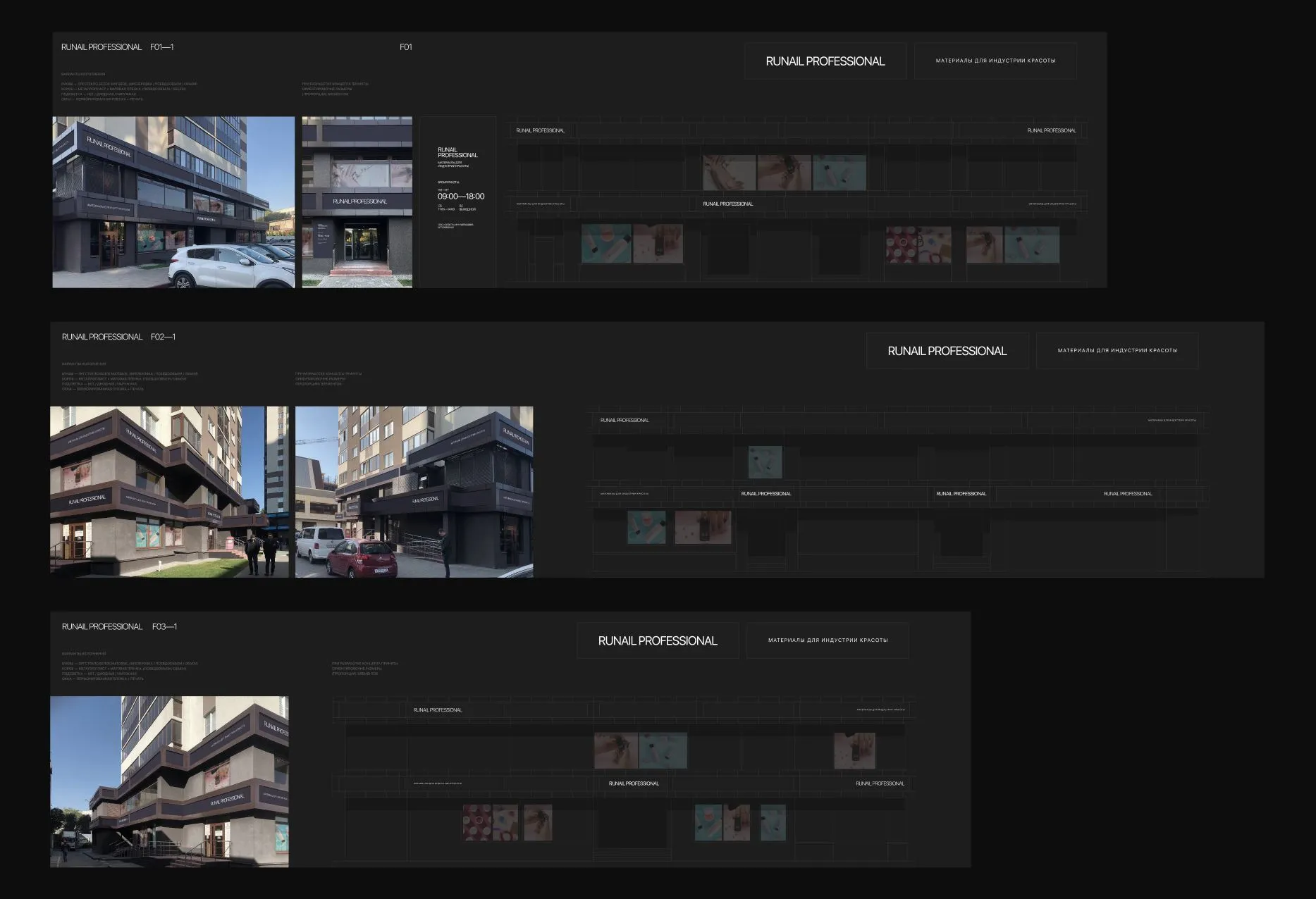Open the F03 corner building photo
This screenshot has width=1316, height=899.
click(x=169, y=782)
